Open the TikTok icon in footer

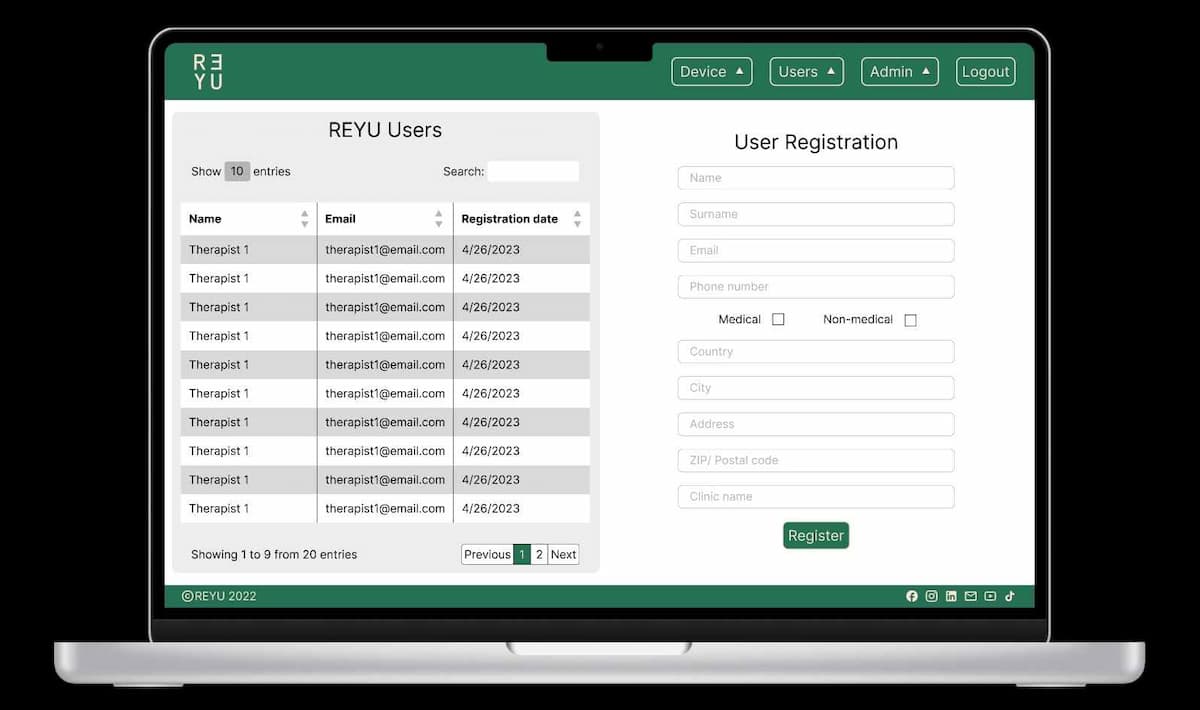point(1010,596)
